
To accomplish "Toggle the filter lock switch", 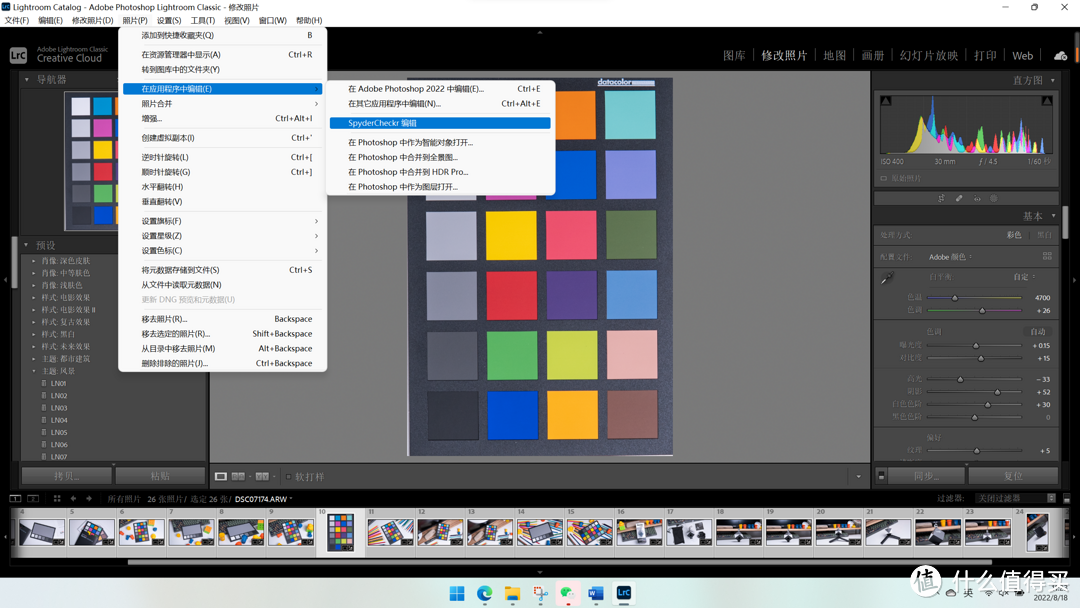I will [x=1066, y=499].
